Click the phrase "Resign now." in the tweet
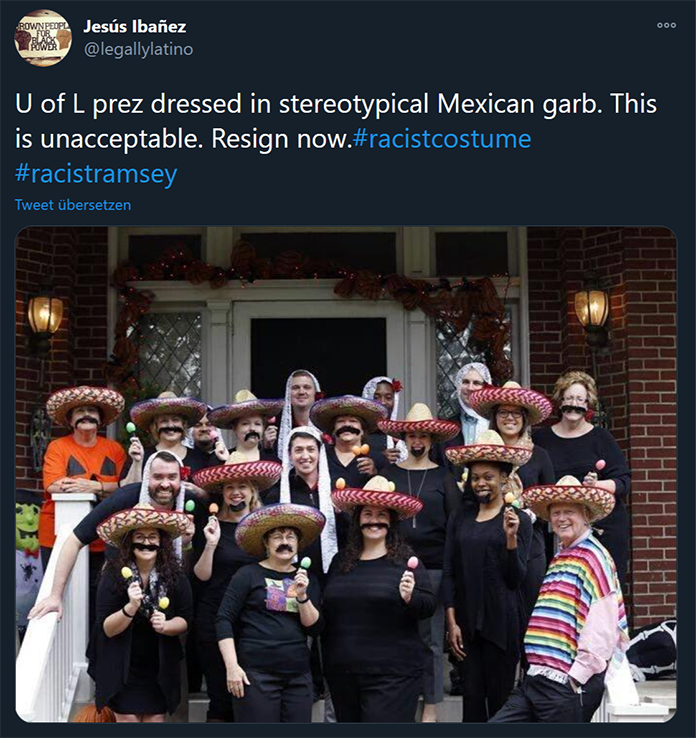Image resolution: width=696 pixels, height=738 pixels. (281, 139)
